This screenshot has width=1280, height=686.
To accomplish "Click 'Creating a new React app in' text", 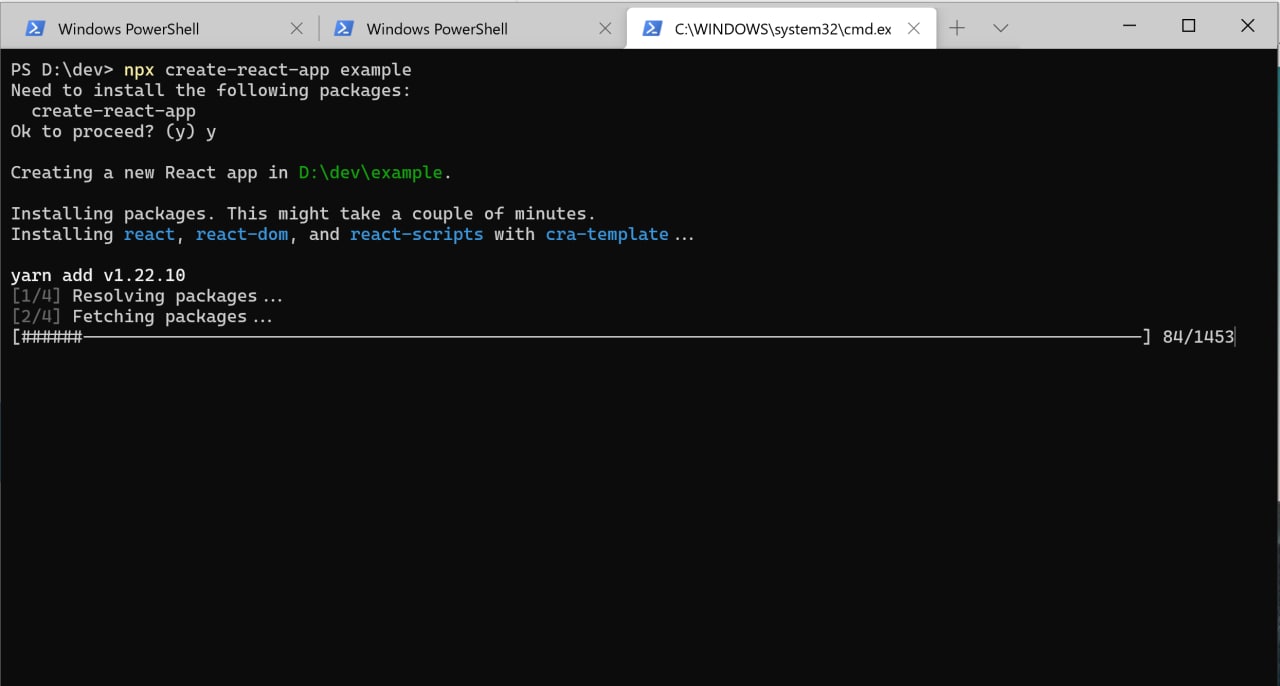I will tap(149, 173).
